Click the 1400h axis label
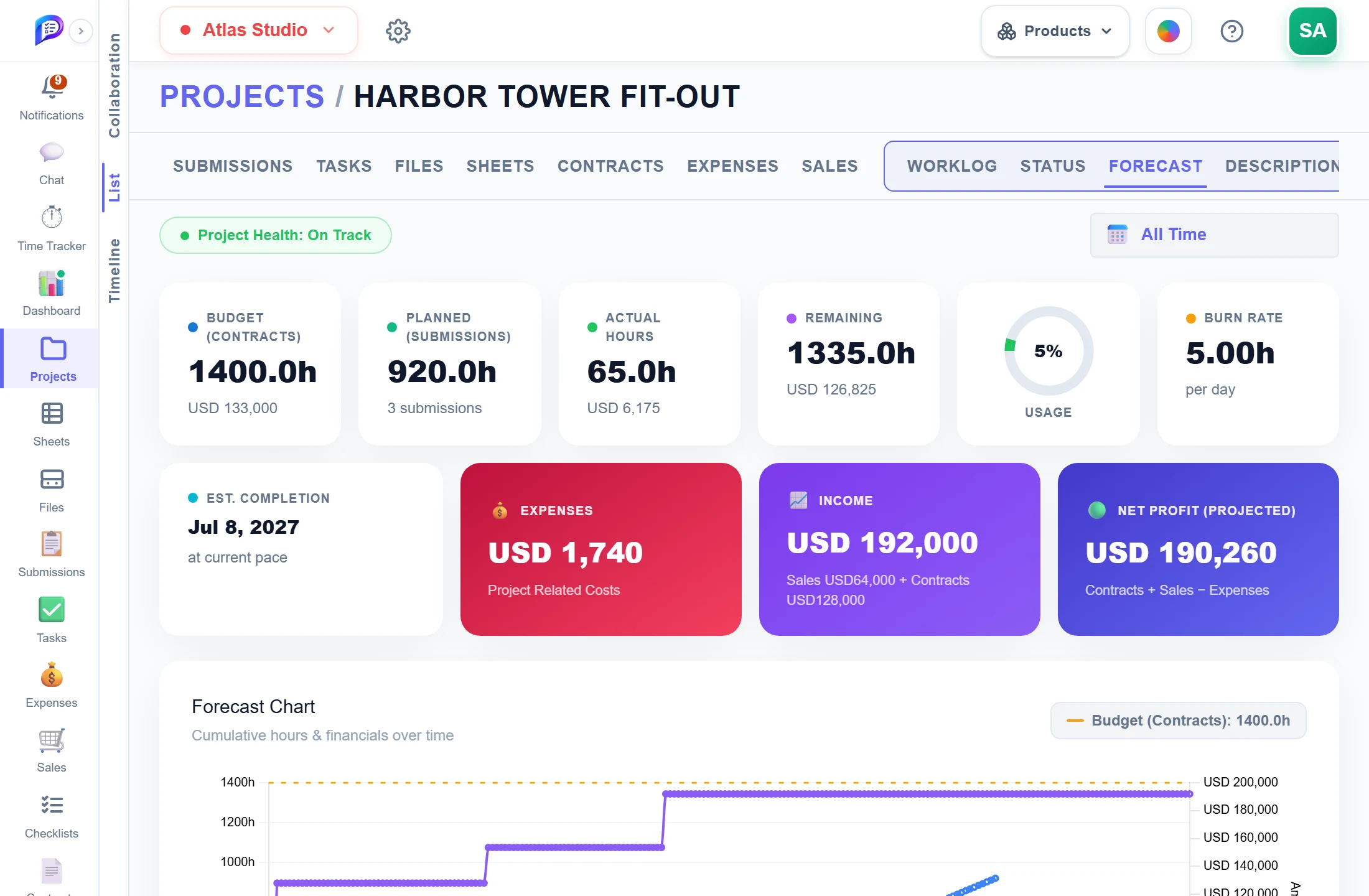Screen dimensions: 1369x896 [x=238, y=782]
